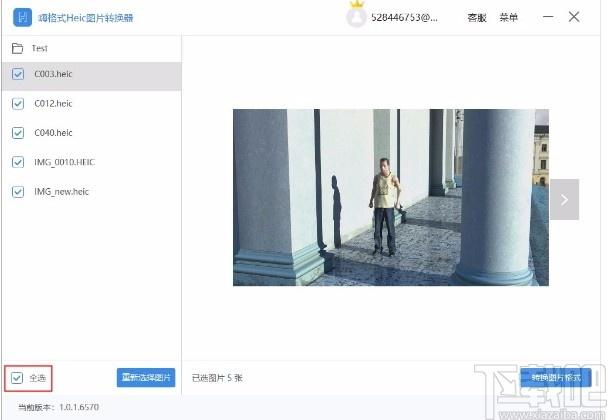Click the Test folder icon
The height and width of the screenshot is (420, 609).
[x=17, y=48]
